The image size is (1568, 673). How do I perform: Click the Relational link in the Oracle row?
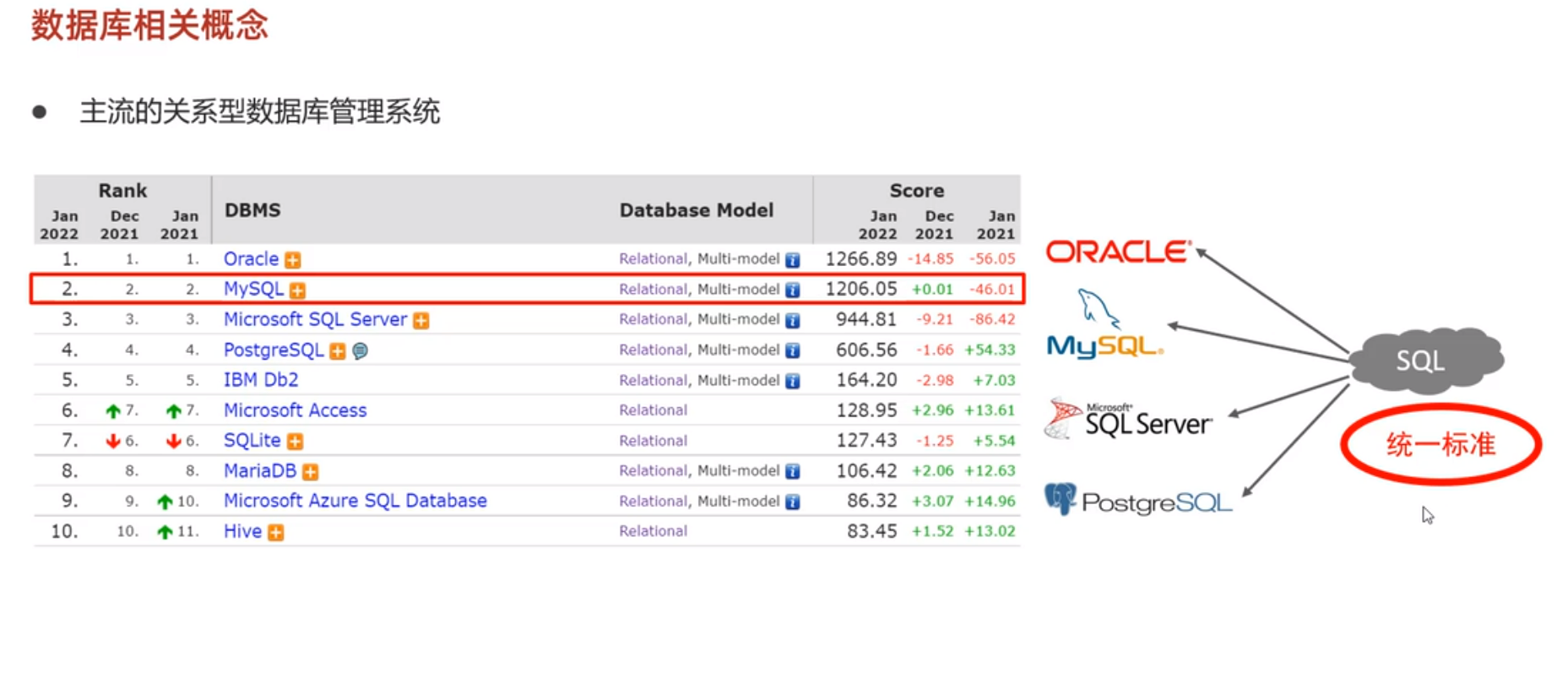click(x=653, y=259)
